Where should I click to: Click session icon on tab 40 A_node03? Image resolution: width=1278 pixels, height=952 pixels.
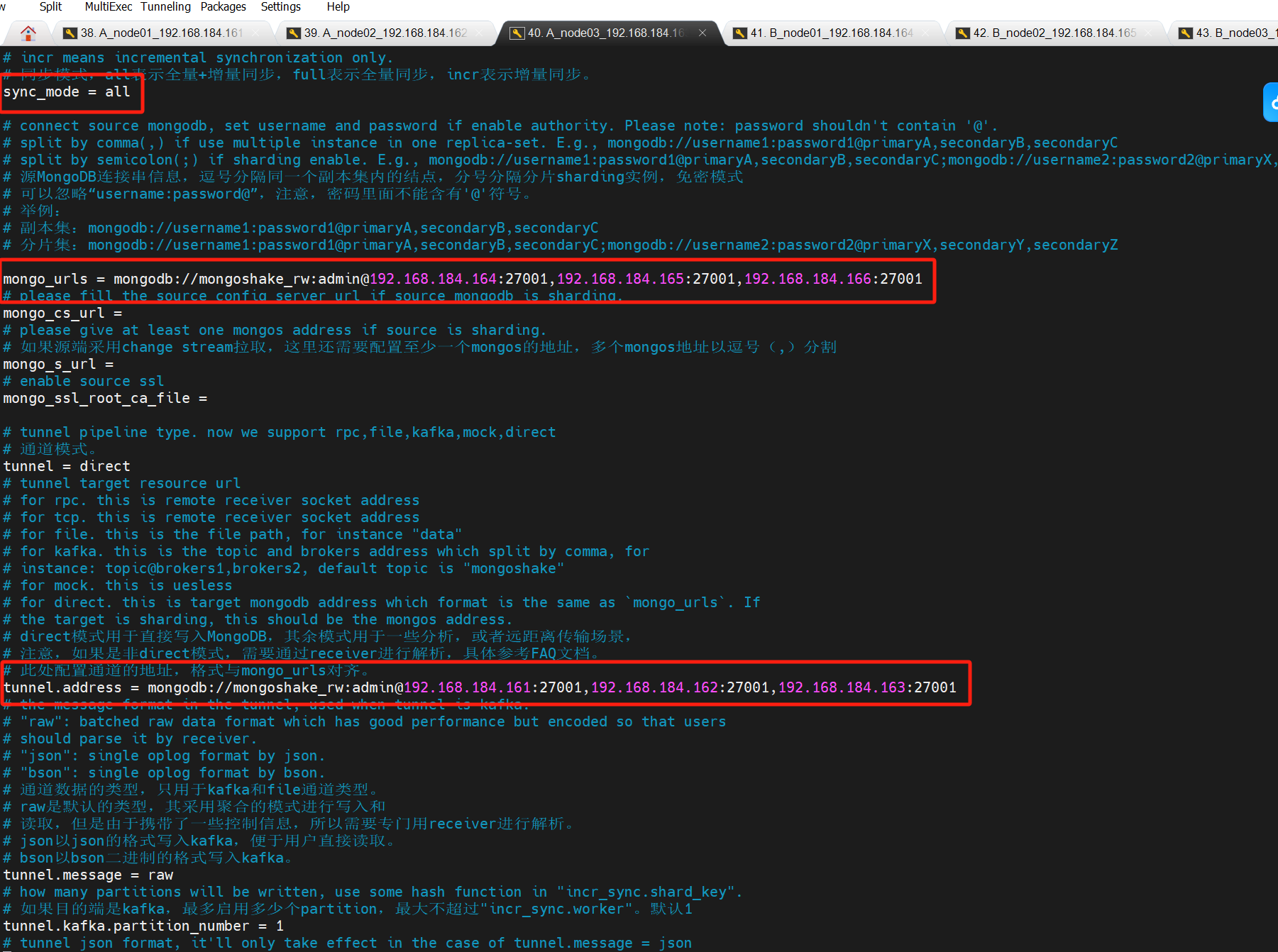tap(517, 33)
